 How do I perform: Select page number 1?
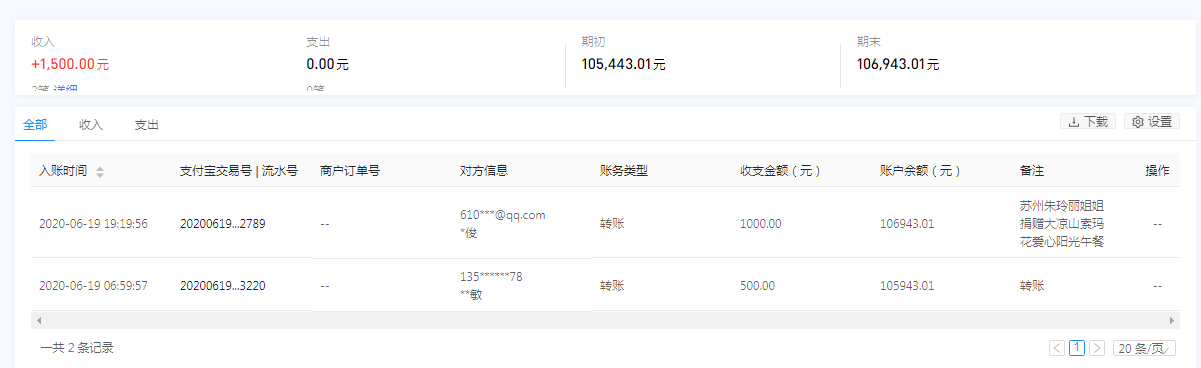pyautogui.click(x=1077, y=348)
